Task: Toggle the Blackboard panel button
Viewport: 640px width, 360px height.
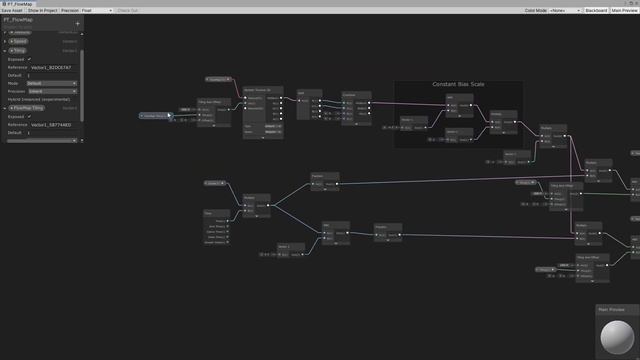Action: [596, 10]
